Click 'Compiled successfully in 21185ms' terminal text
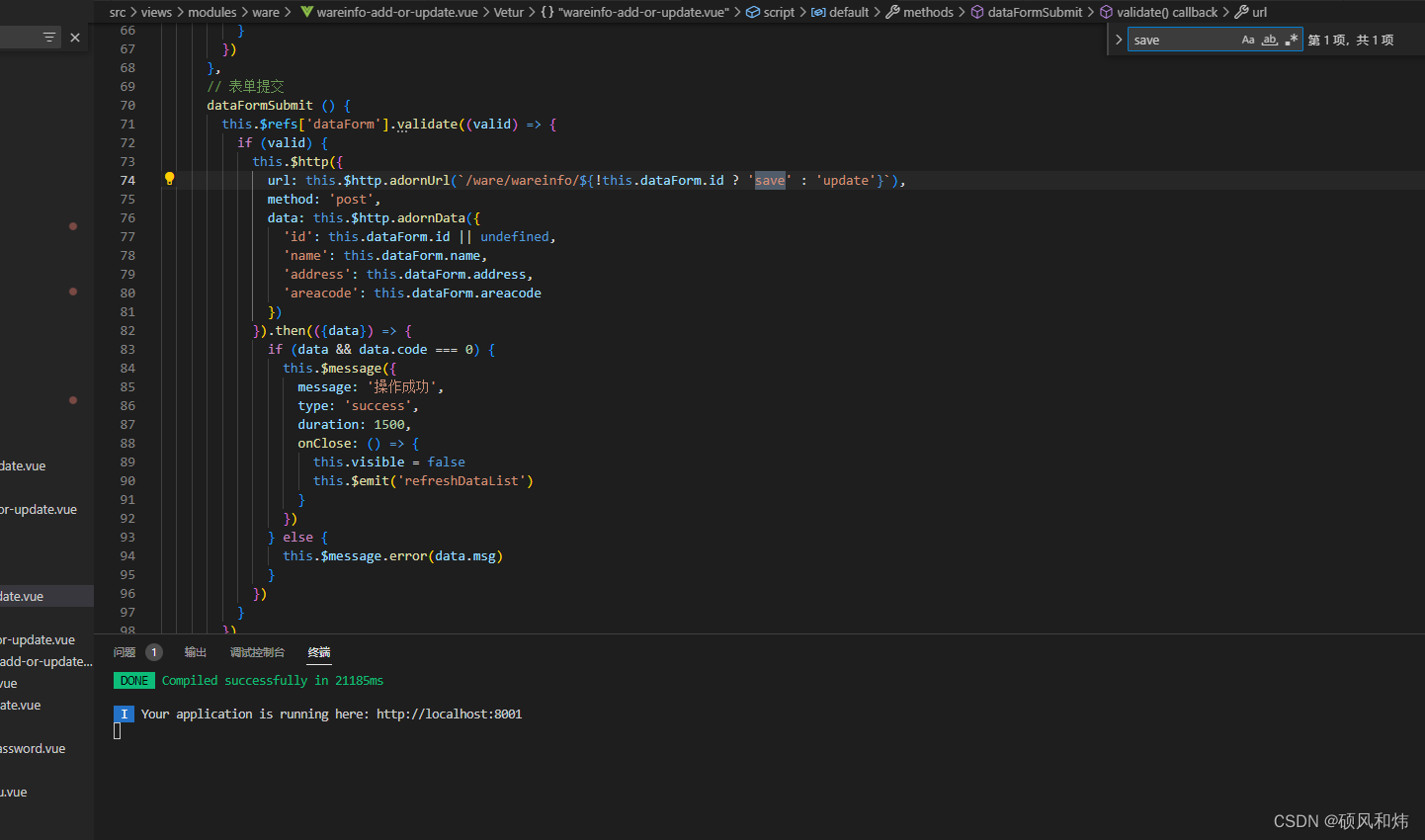Screen dimensions: 1425x840 pyautogui.click(x=273, y=681)
